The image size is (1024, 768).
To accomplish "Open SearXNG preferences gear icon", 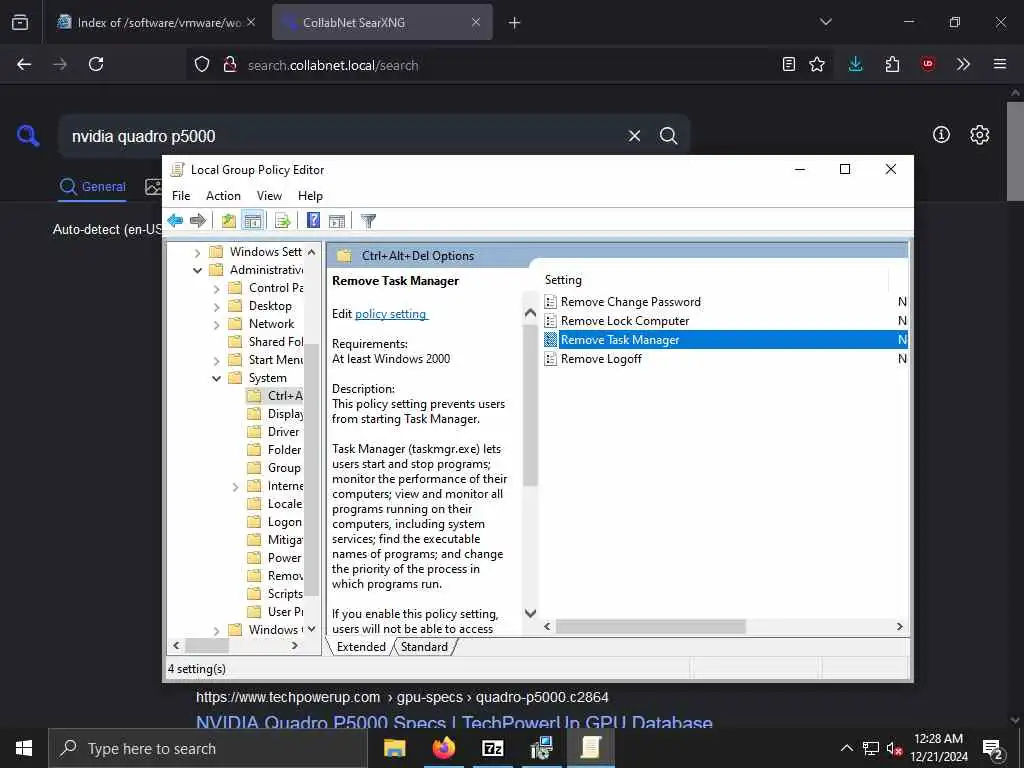I will click(980, 135).
